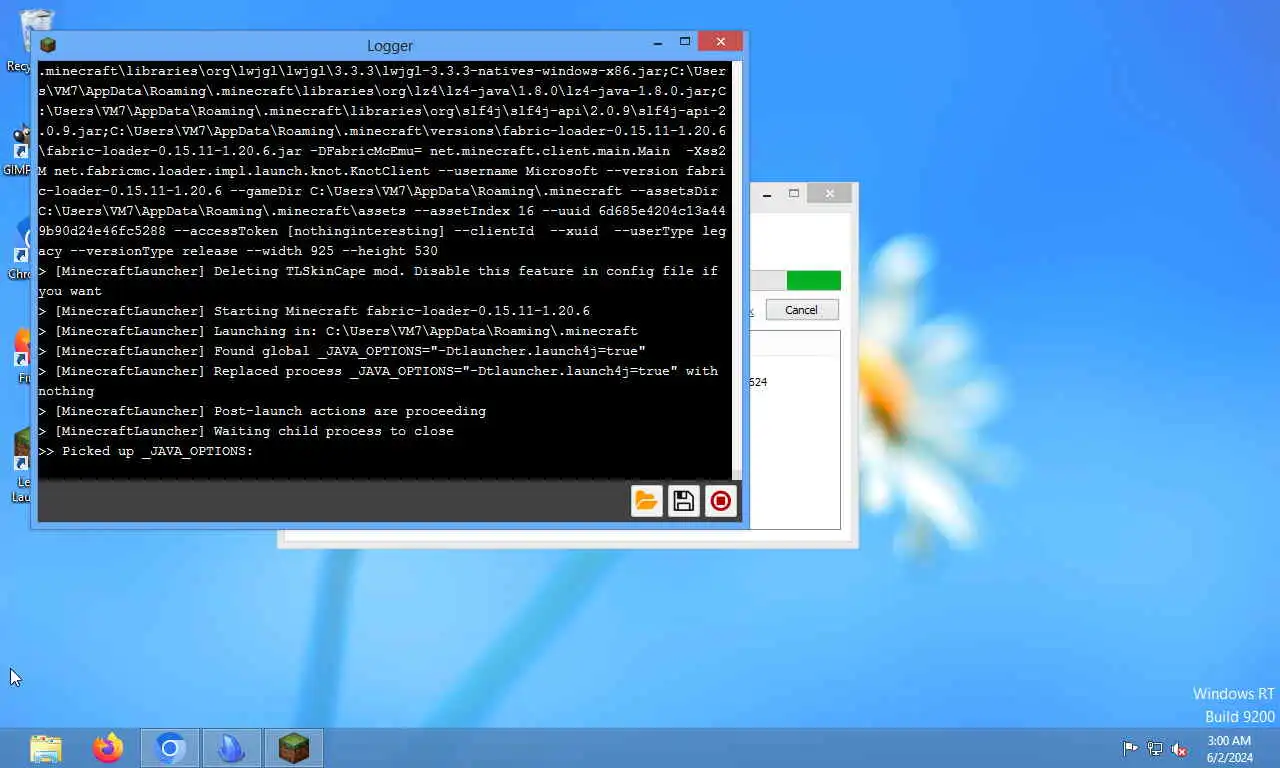Click Cancel in the background window
Viewport: 1280px width, 768px height.
pos(801,310)
